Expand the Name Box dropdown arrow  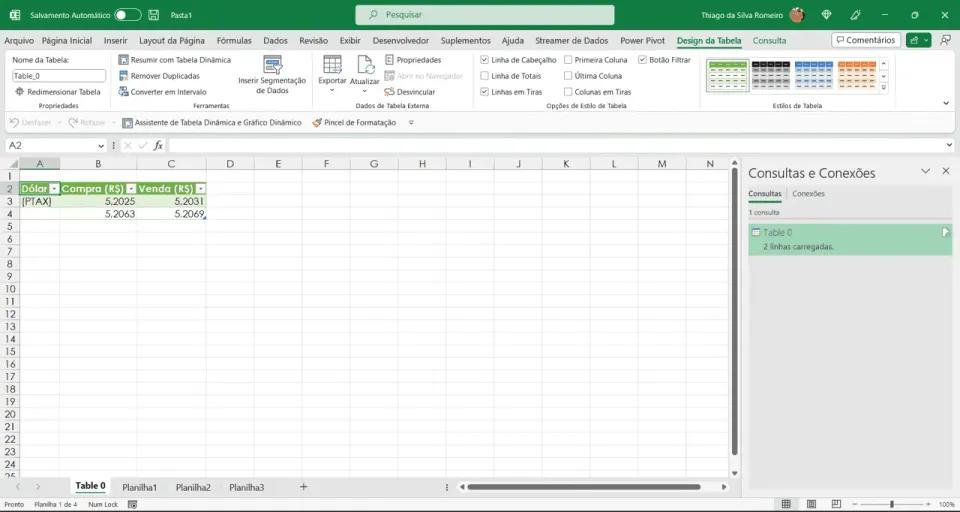coord(101,146)
